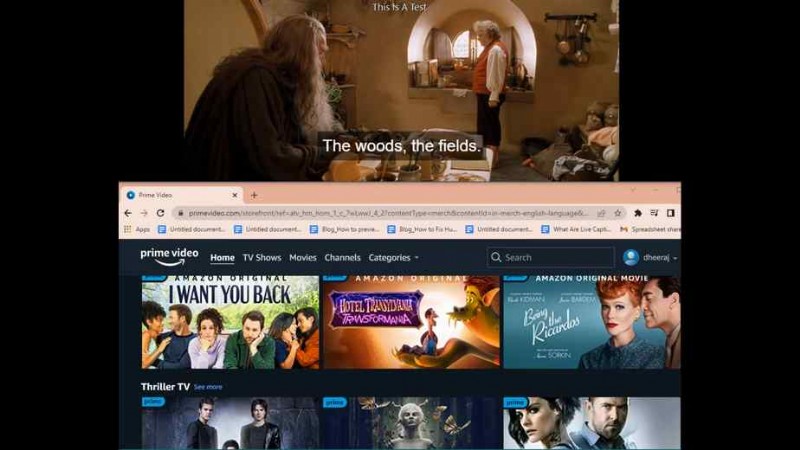Screen dimensions: 800x450
Task: Click the address bar URL
Action: (388, 213)
